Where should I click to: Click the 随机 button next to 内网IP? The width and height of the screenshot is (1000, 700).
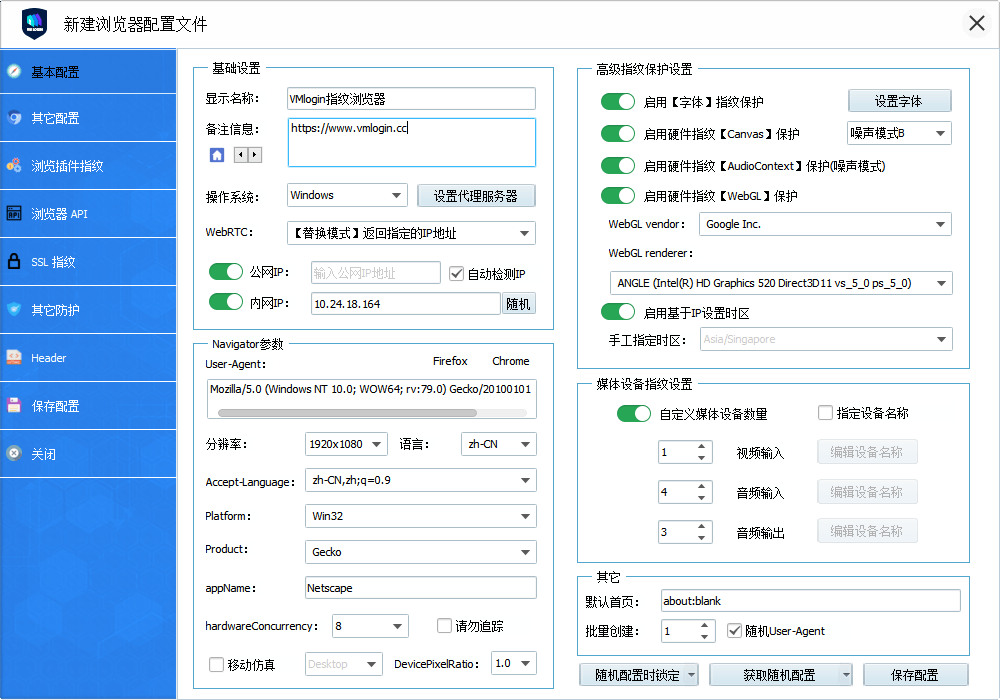point(519,302)
